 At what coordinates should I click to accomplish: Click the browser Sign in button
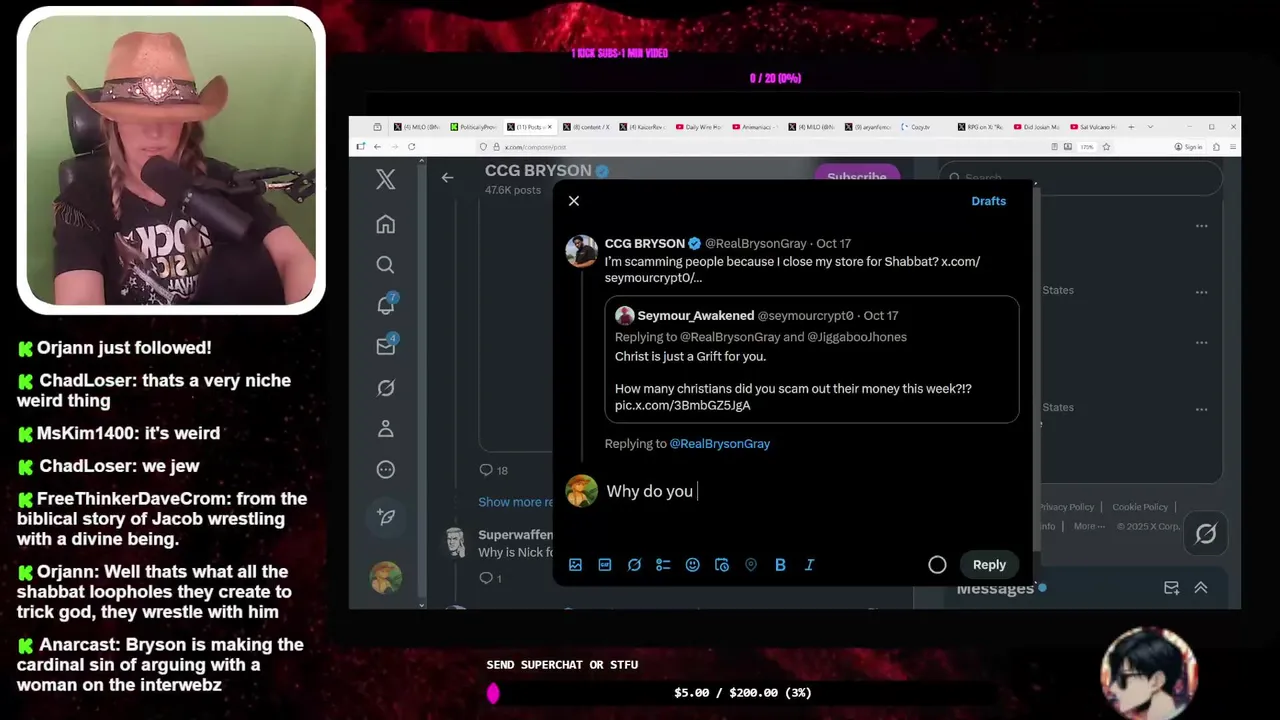click(x=1189, y=147)
